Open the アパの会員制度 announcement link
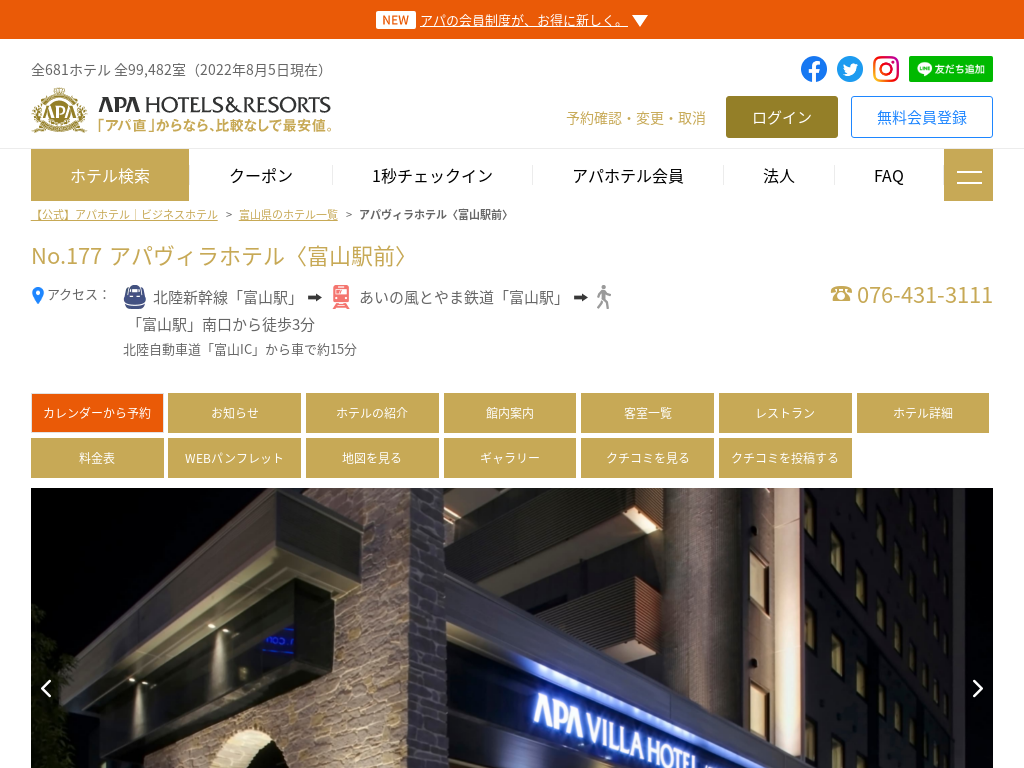1024x768 pixels. point(524,21)
